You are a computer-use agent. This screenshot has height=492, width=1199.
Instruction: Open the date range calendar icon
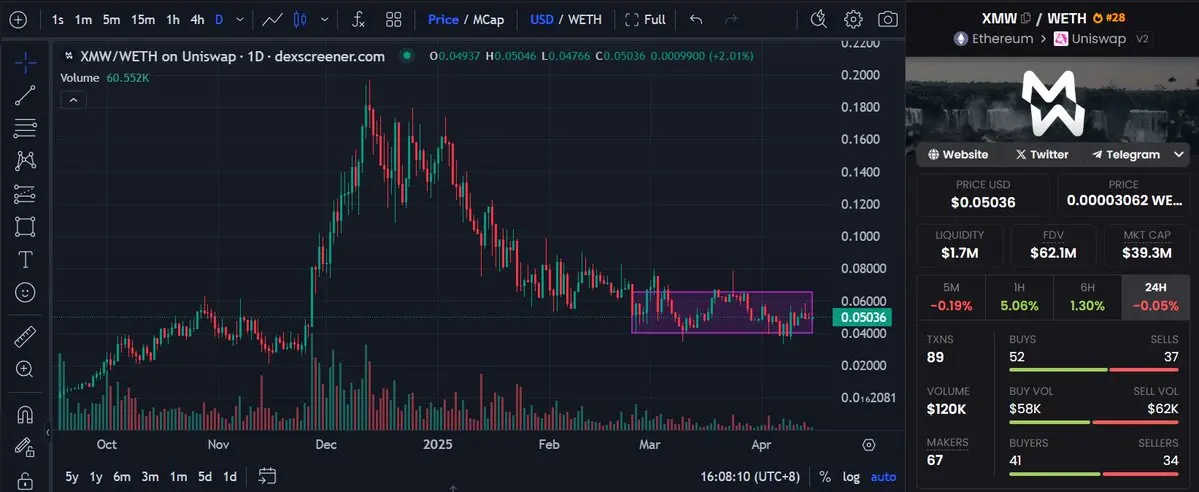[267, 476]
